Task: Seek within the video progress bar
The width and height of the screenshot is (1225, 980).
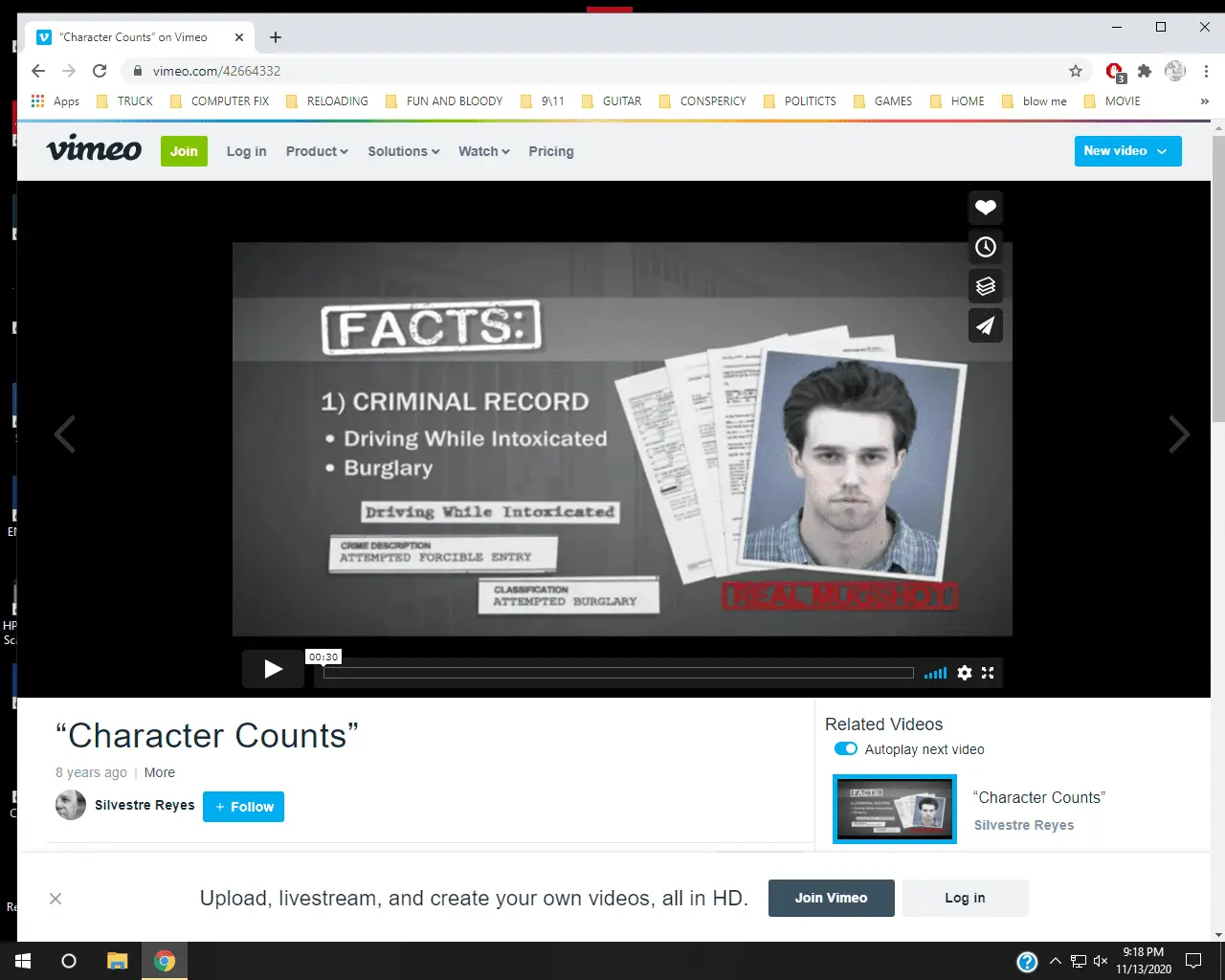Action: click(618, 673)
